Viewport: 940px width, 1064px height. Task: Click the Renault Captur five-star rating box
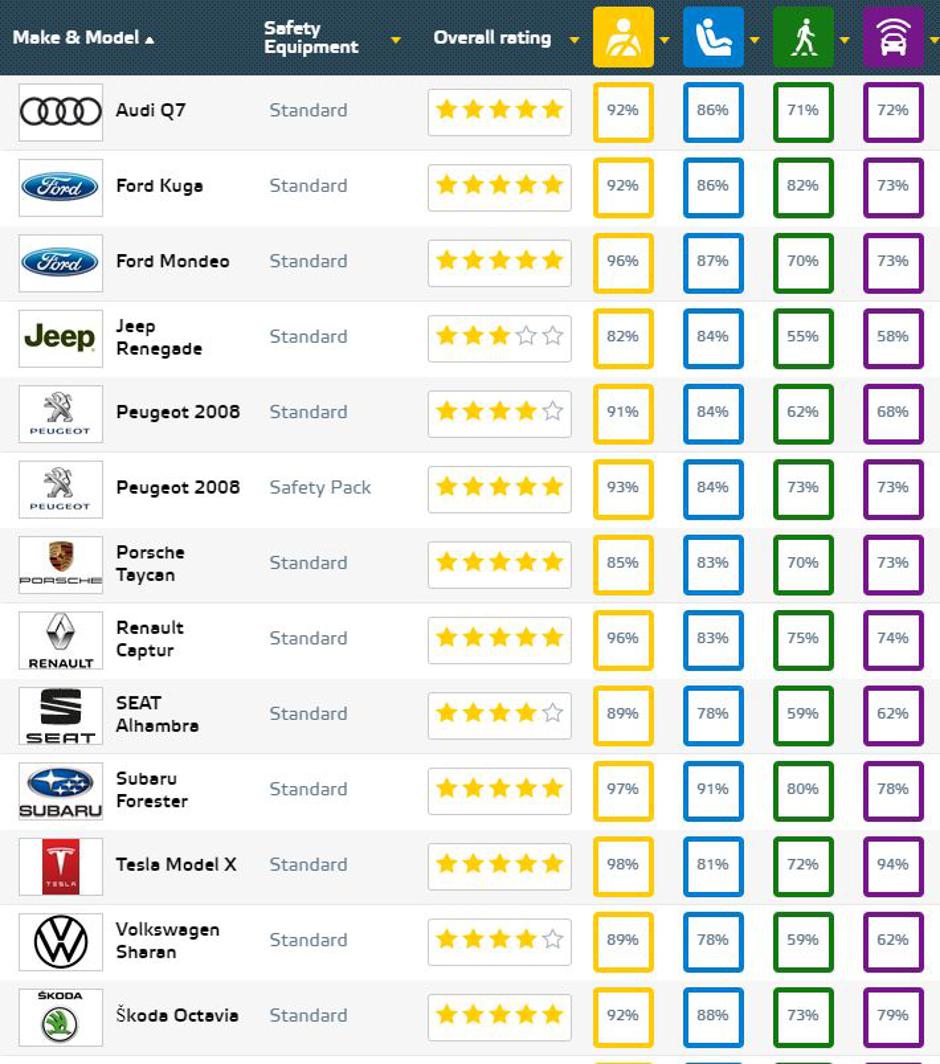[499, 638]
